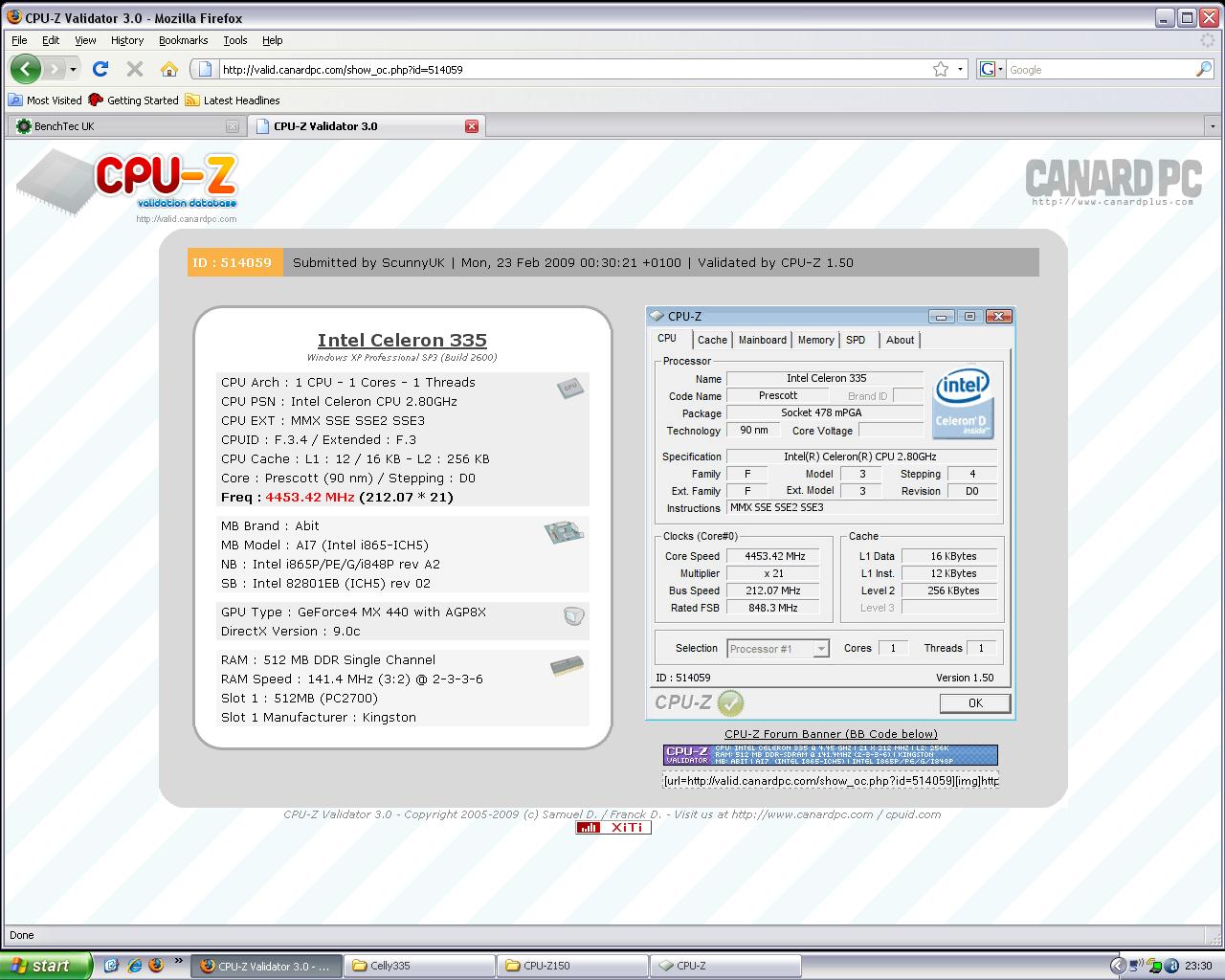Open the tab list dropdown arrow
Image resolution: width=1225 pixels, height=980 pixels.
click(1213, 126)
